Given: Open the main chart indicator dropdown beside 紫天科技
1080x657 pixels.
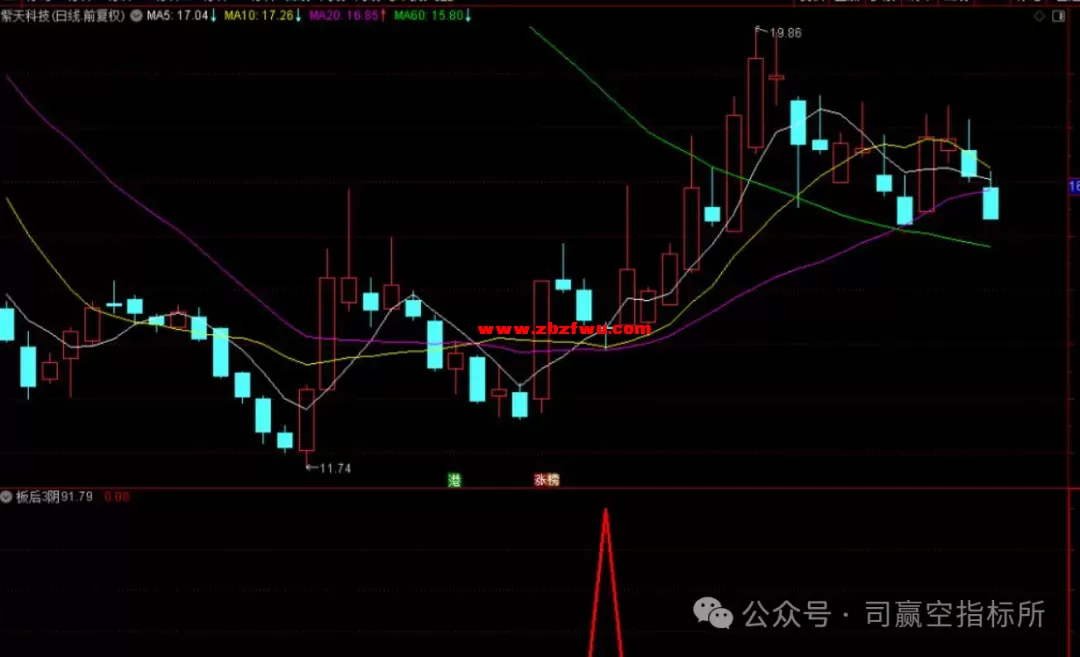Looking at the screenshot, I should click(136, 15).
